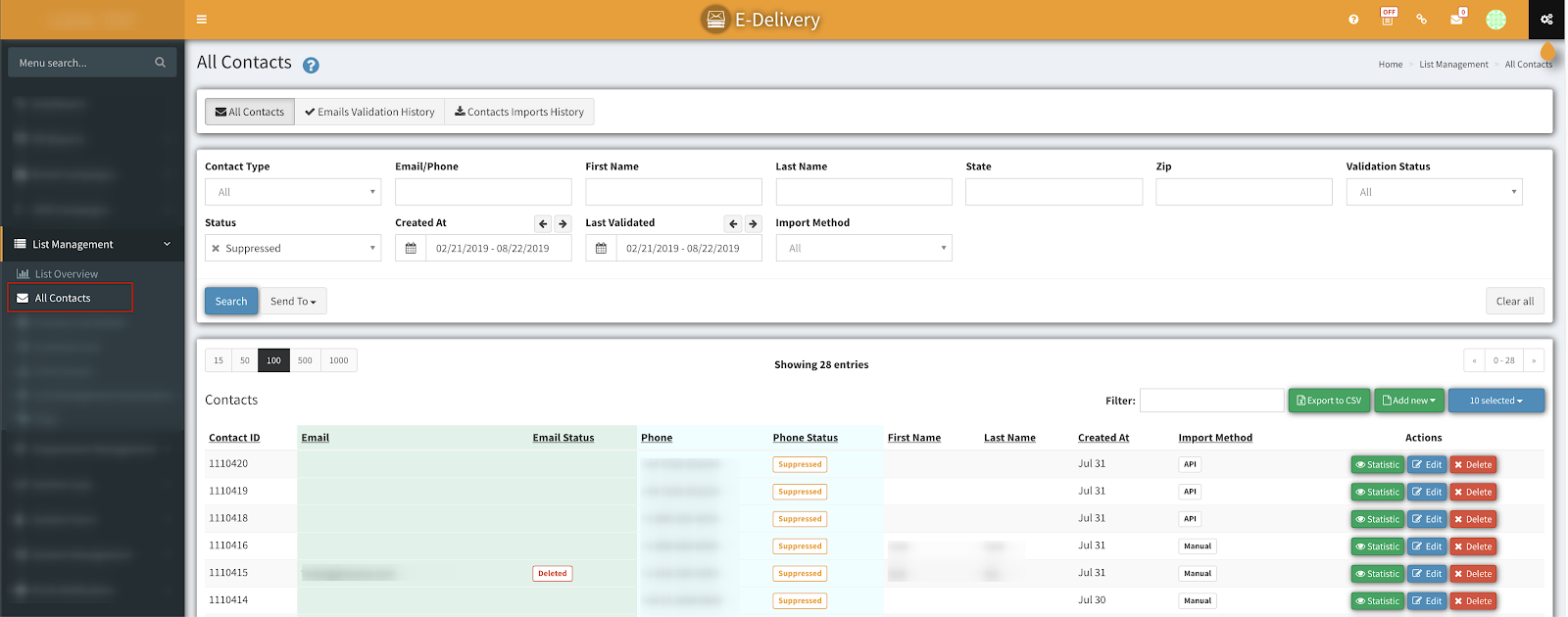This screenshot has height=617, width=1568.
Task: Open the 10 selected columns dropdown
Action: pos(1496,400)
